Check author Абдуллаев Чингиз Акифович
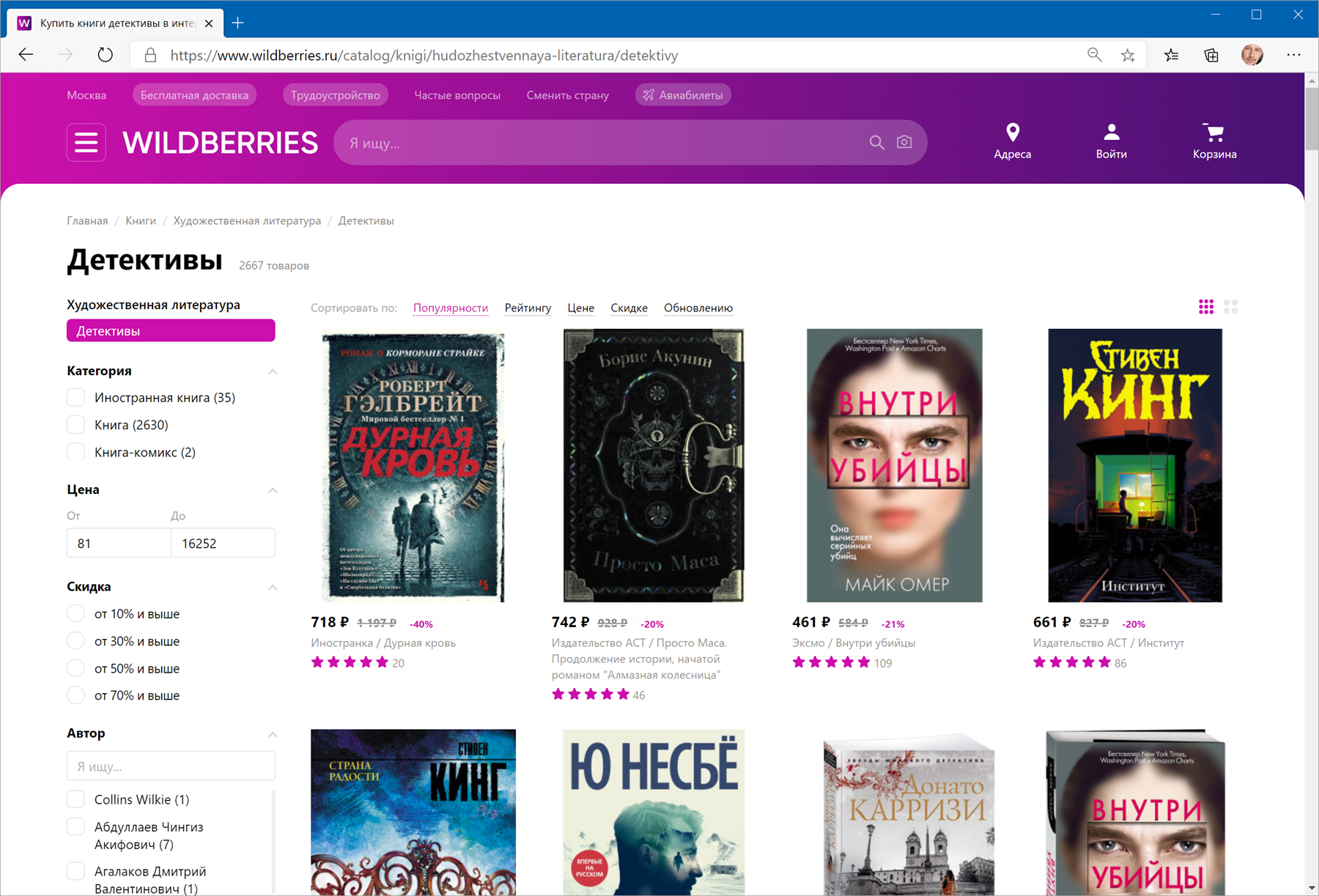This screenshot has height=896, width=1319. tap(75, 826)
